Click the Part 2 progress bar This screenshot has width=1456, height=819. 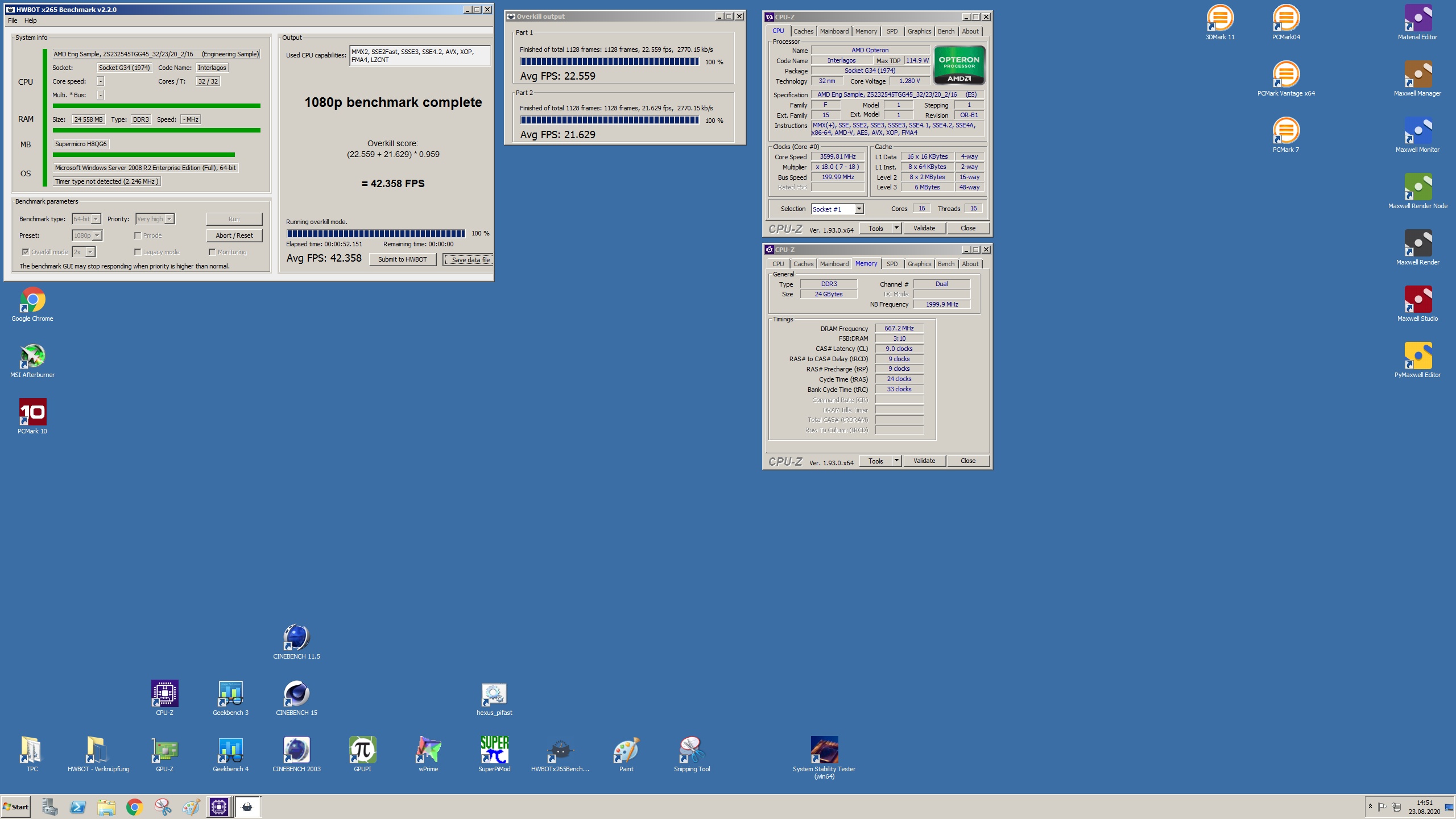[610, 120]
